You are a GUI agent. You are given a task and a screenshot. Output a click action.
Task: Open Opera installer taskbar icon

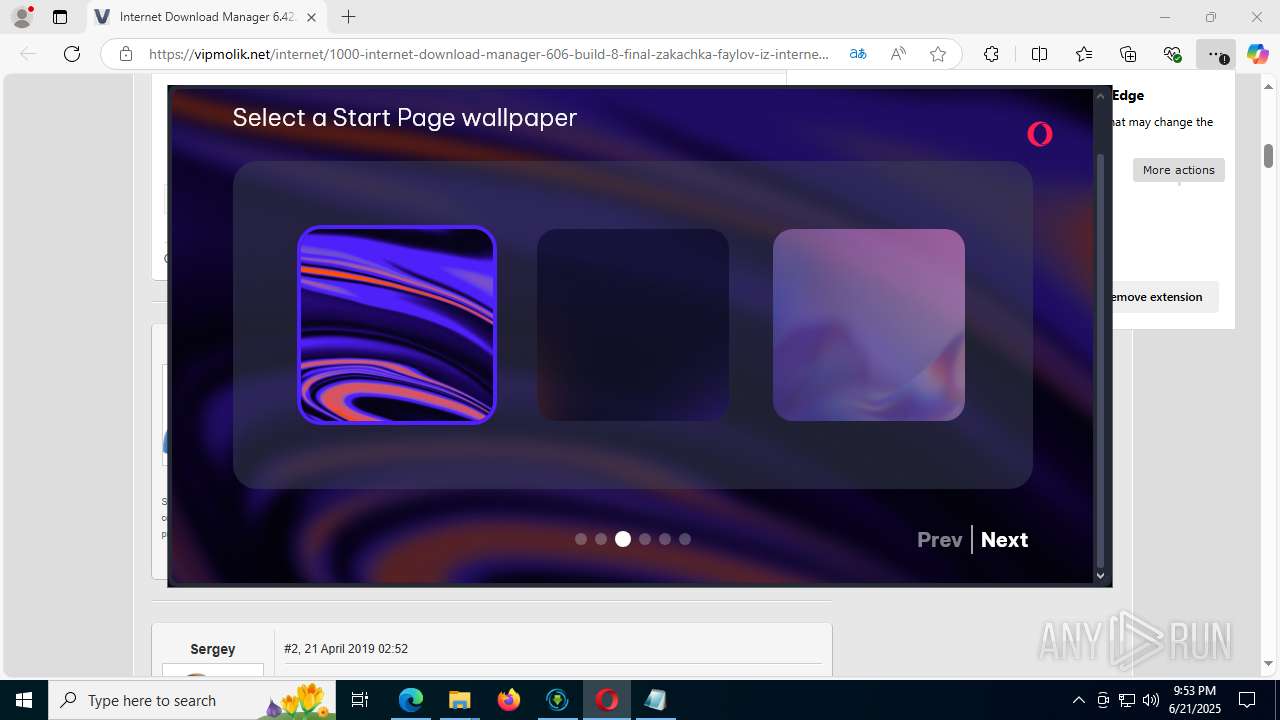607,700
